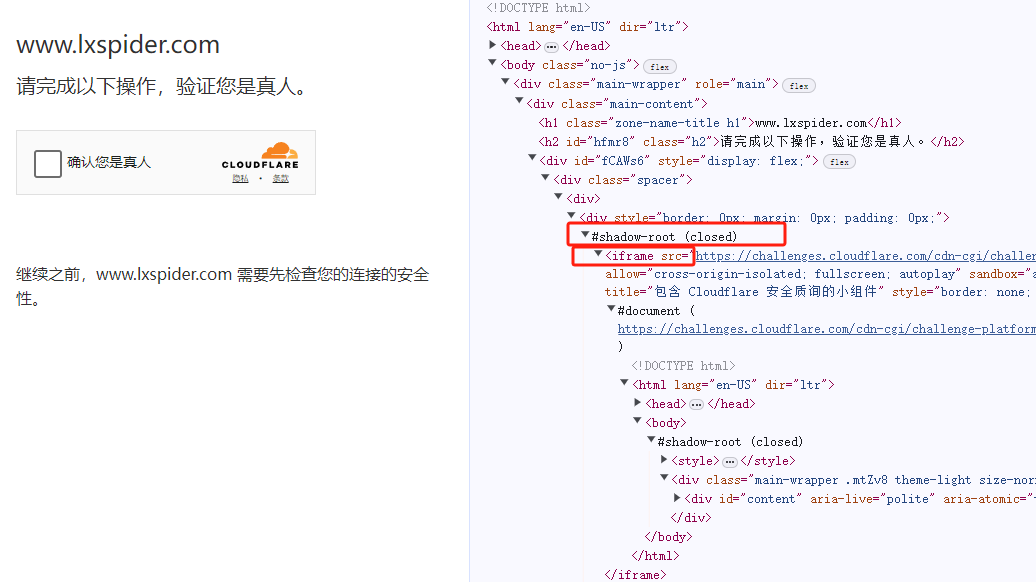The image size is (1036, 582).
Task: Select the inner <!DOCTYPE html> line
Action: (x=683, y=366)
